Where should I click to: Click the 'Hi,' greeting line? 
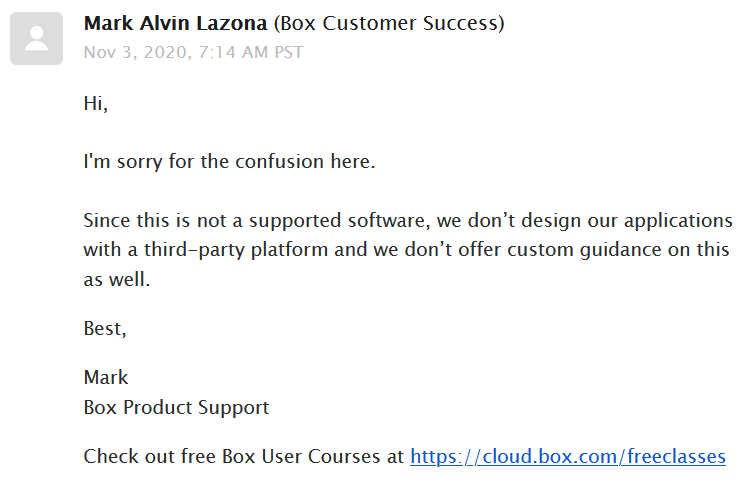point(96,103)
